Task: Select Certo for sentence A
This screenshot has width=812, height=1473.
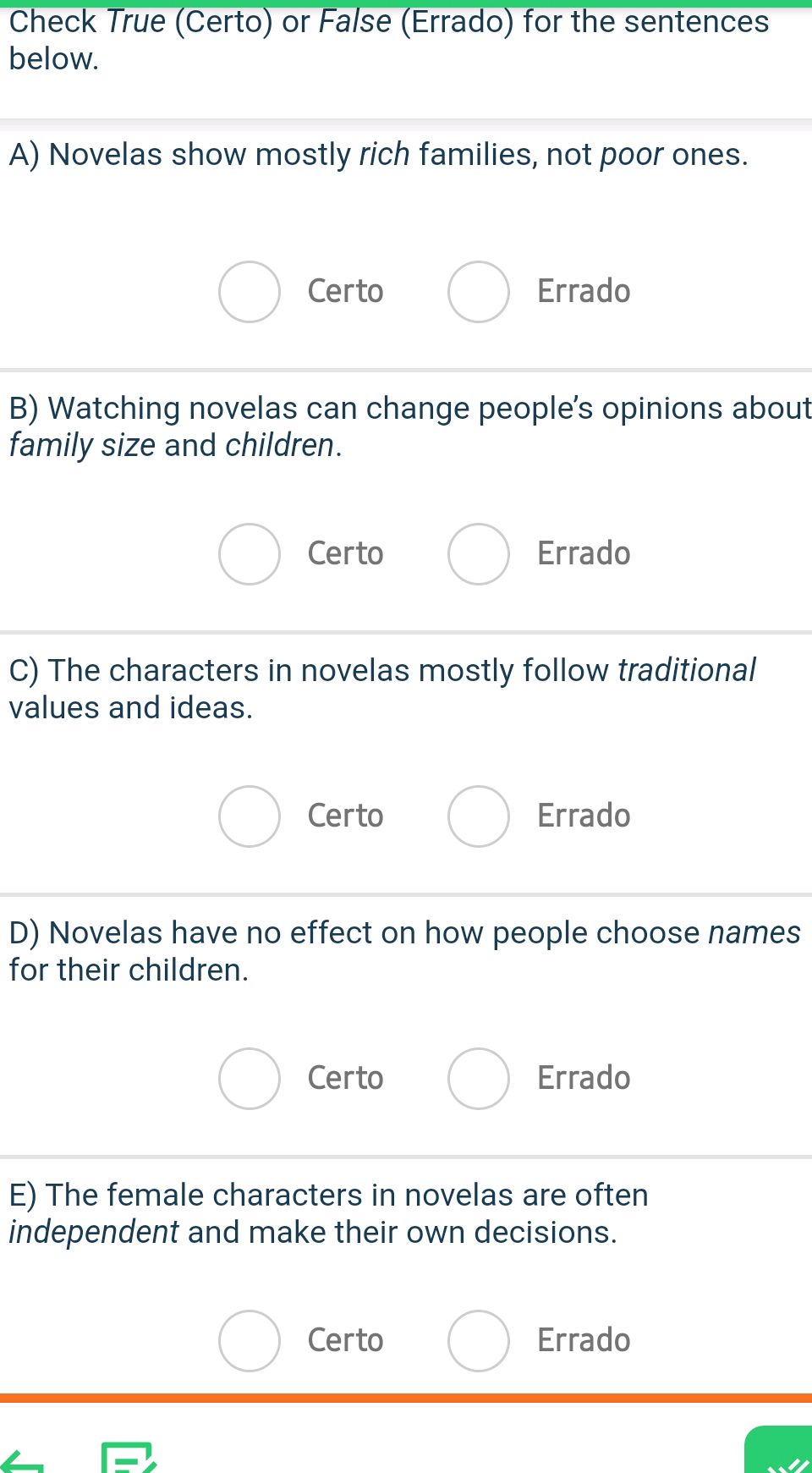Action: [249, 292]
